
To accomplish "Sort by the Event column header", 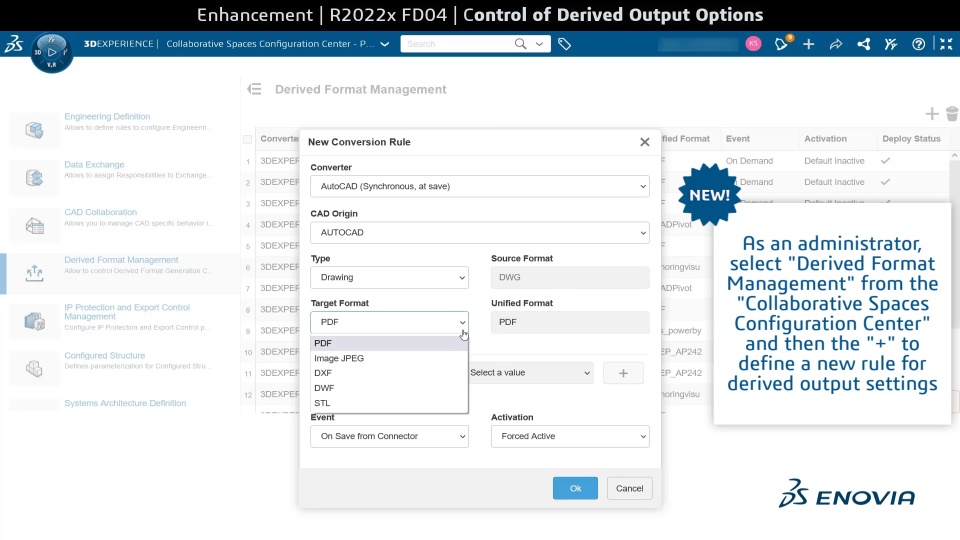I will point(738,139).
